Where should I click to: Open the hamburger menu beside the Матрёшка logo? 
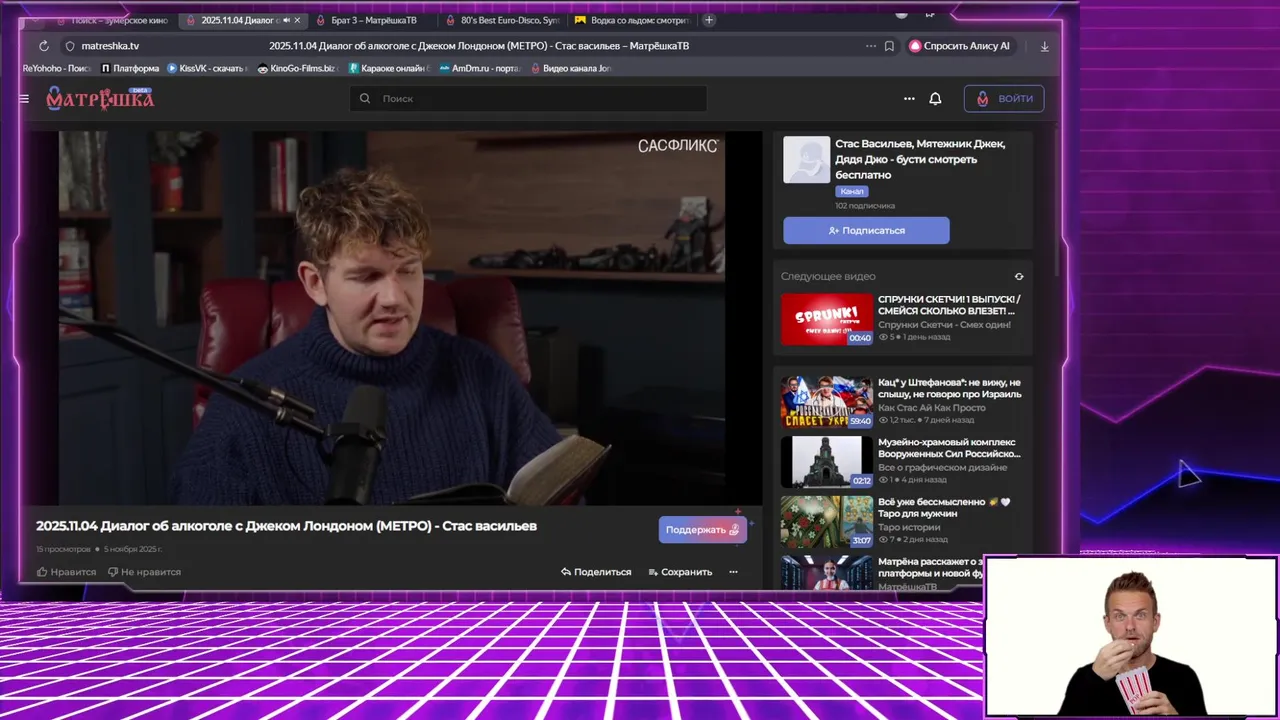click(24, 99)
